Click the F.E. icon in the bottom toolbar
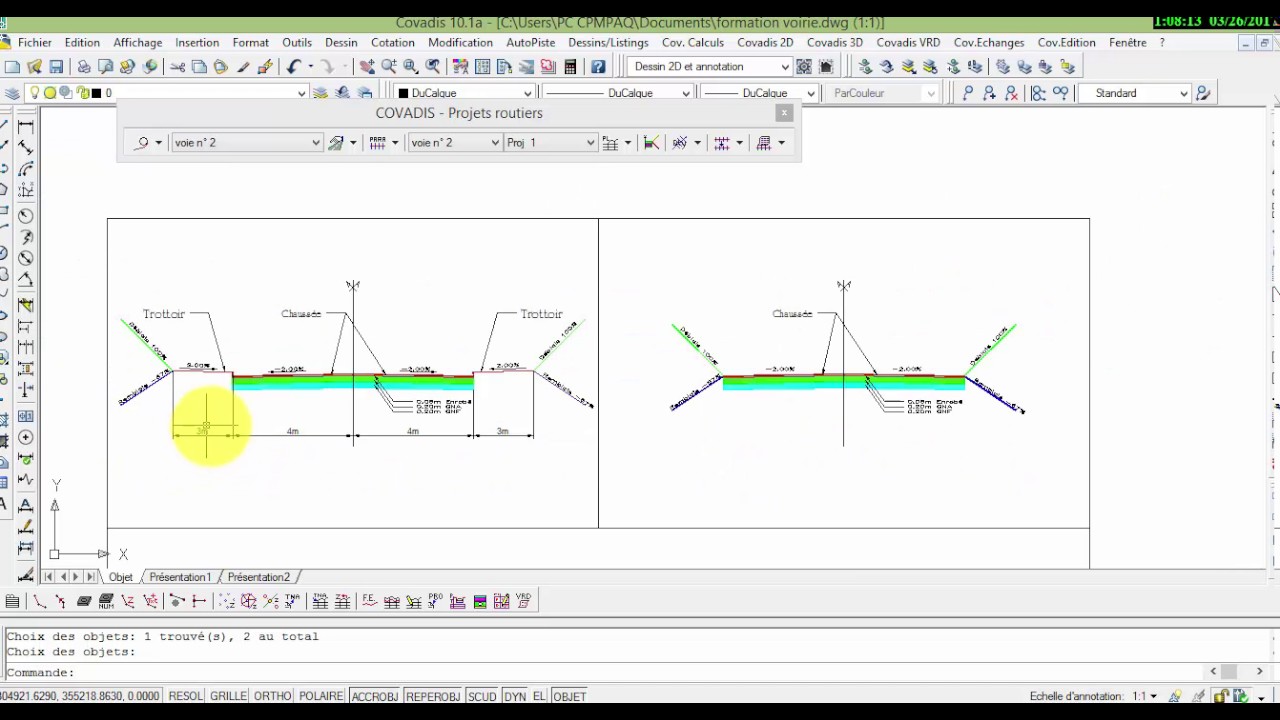 tap(370, 601)
